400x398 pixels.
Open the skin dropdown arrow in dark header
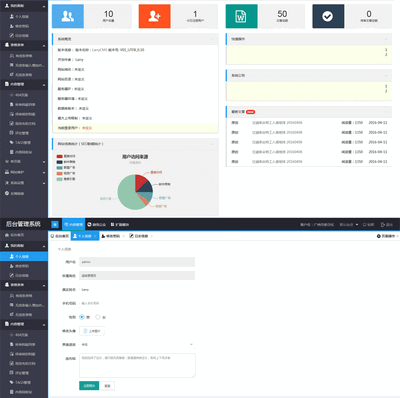[x=357, y=225]
